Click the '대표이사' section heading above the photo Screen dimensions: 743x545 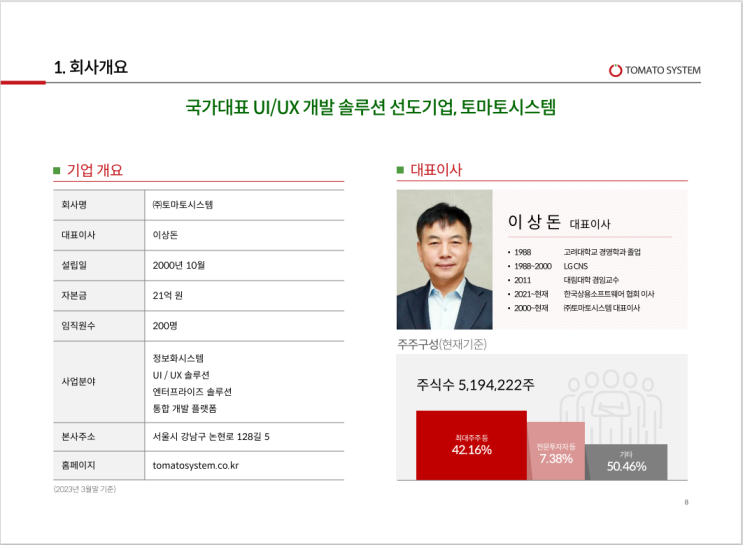click(x=436, y=170)
